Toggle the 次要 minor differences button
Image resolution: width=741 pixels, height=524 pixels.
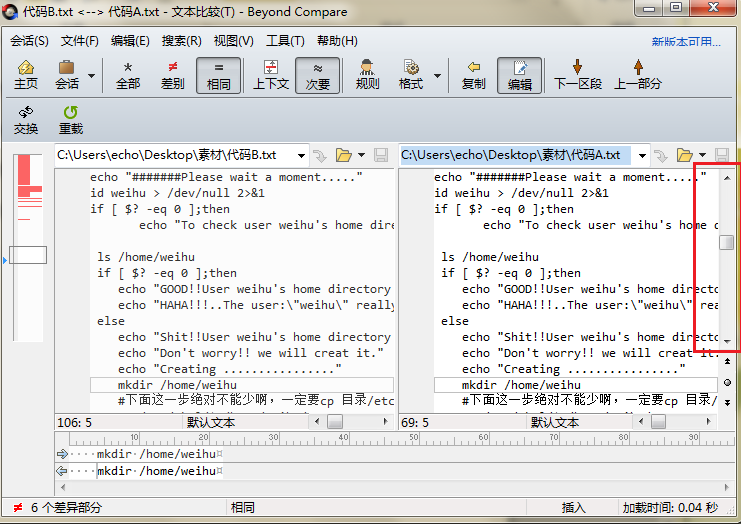(317, 74)
